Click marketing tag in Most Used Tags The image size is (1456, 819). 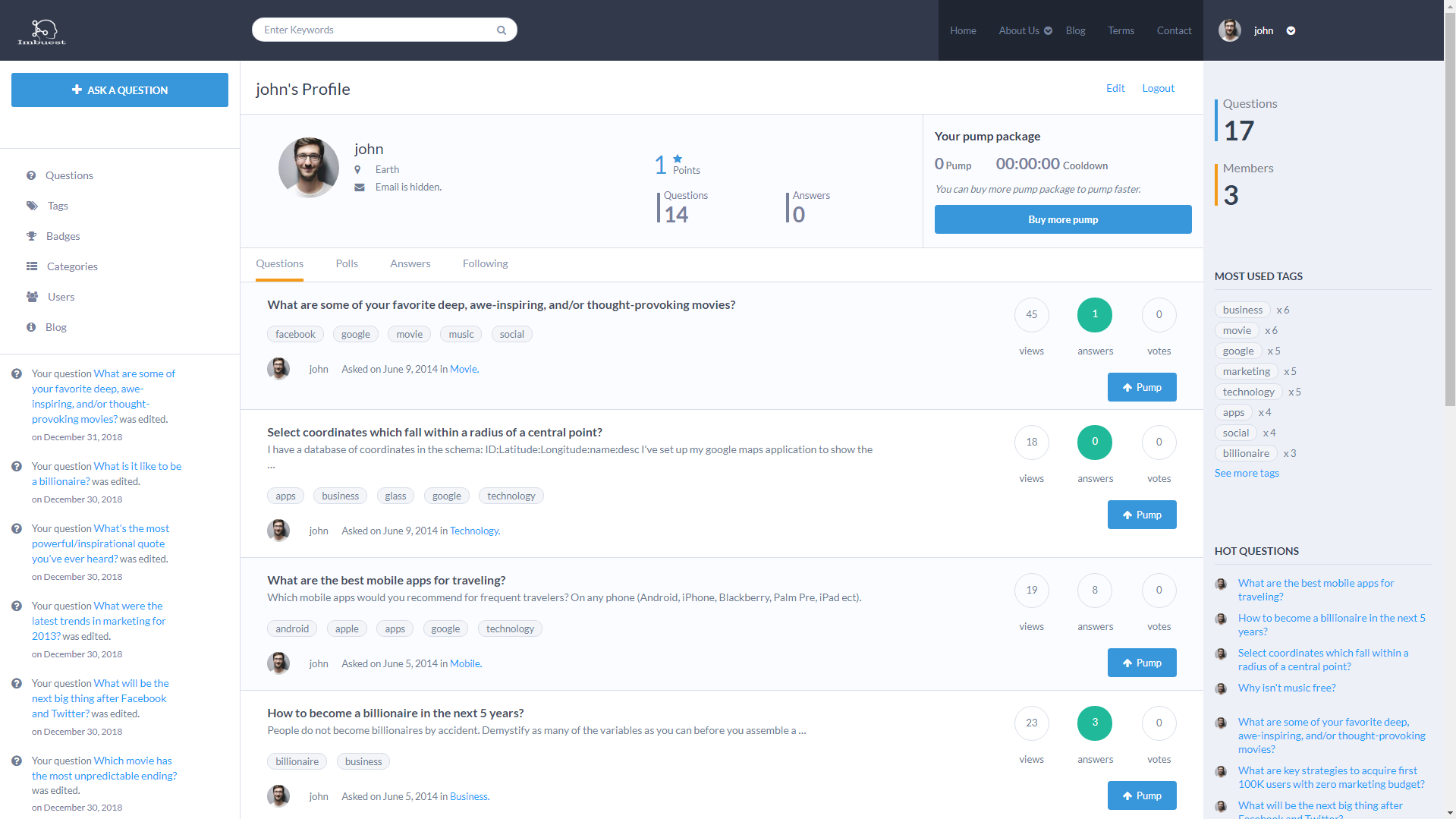1246,371
